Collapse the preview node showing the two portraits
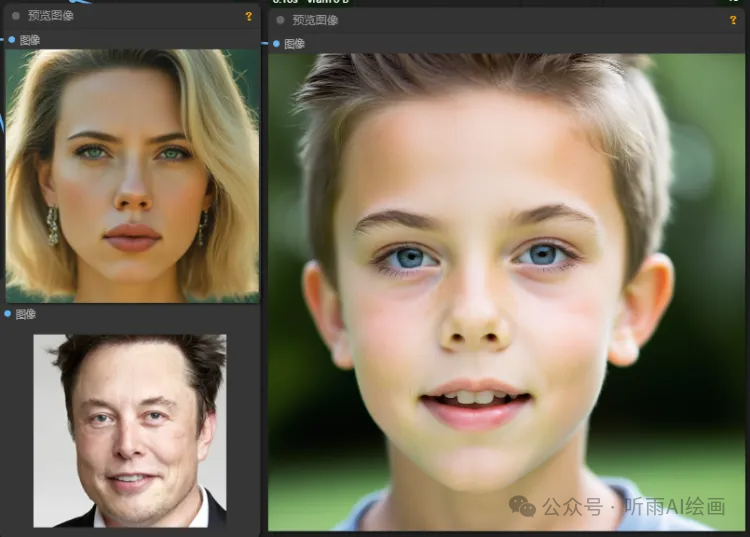 tap(16, 16)
